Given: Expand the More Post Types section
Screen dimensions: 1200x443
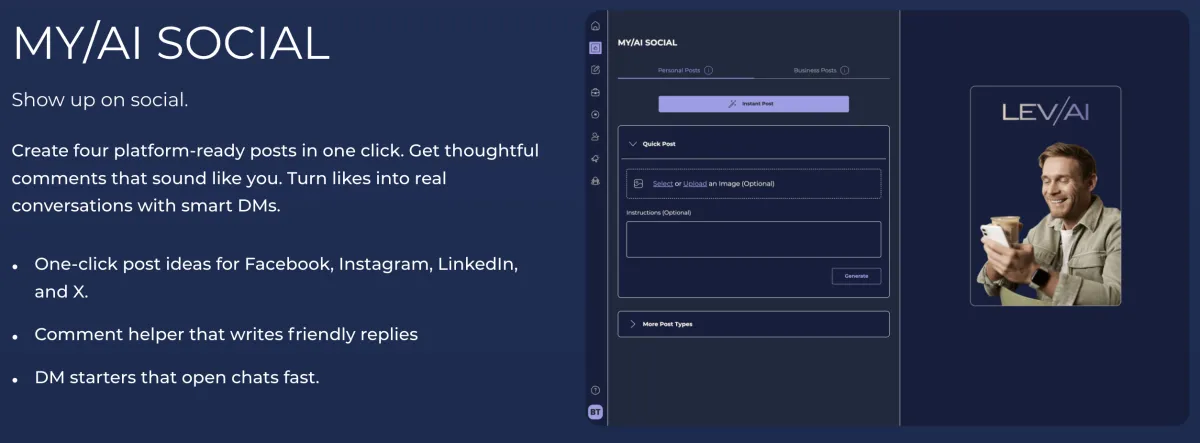Looking at the screenshot, I should coord(753,324).
